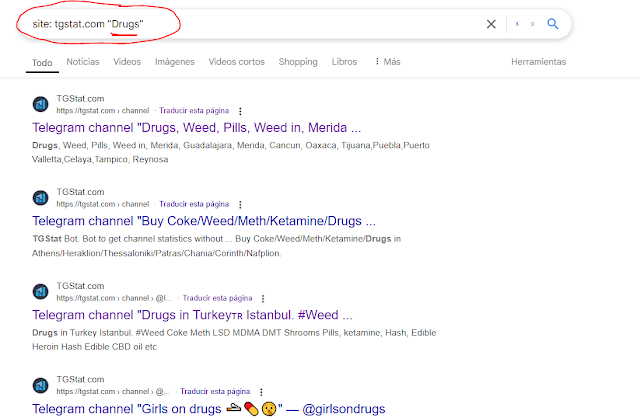640x418 pixels.
Task: Open options dots for Drugs in Turkey result
Action: pyautogui.click(x=263, y=298)
